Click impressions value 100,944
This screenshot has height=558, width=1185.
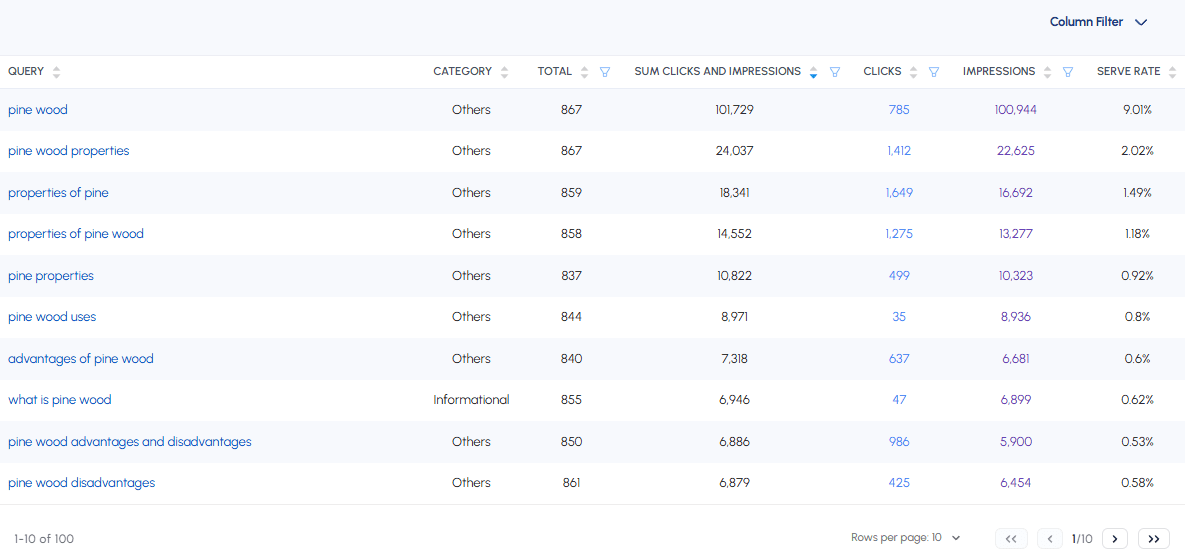1015,110
